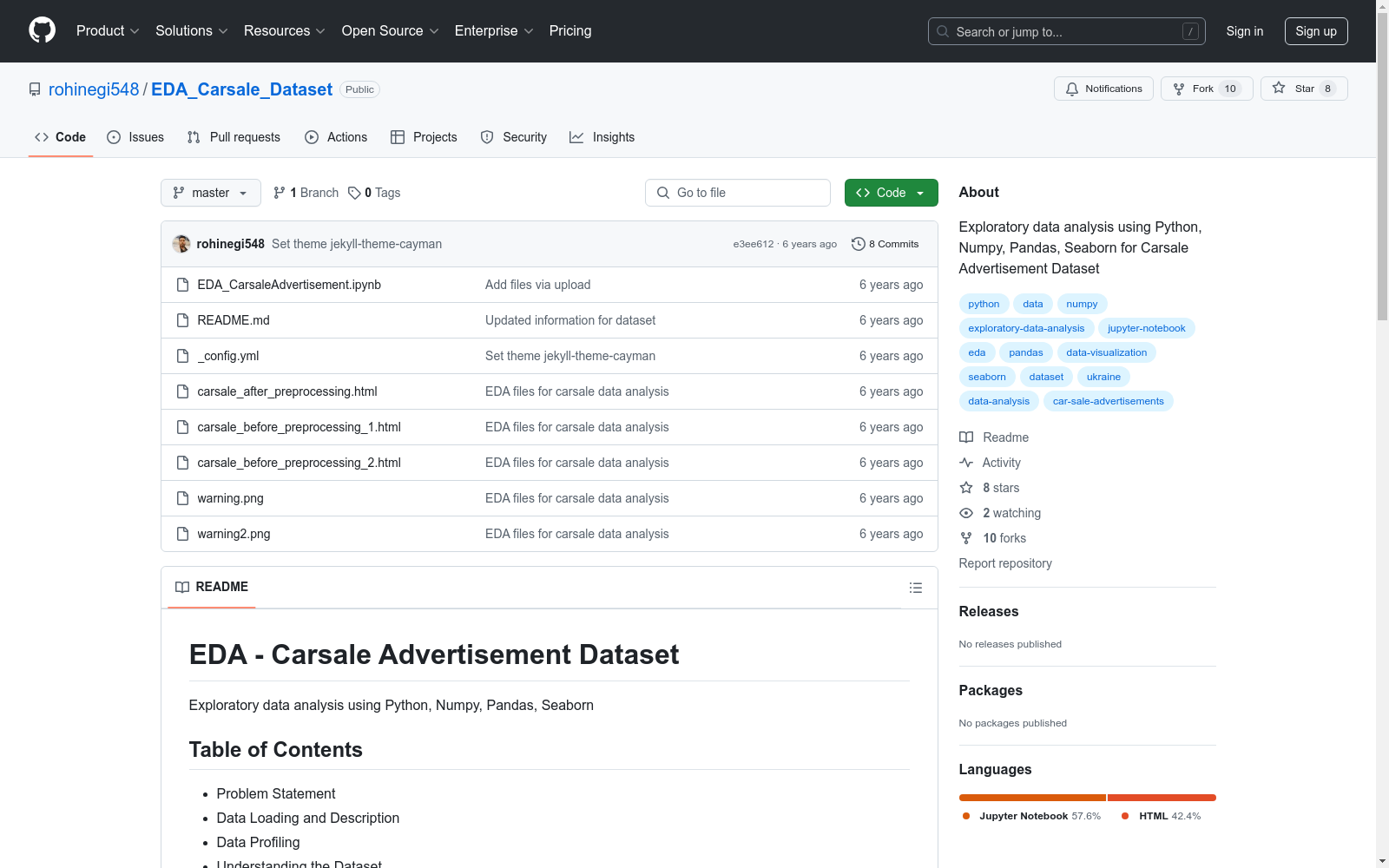Click the GitHub logo icon
Screen dimensions: 1389x868
42,30
